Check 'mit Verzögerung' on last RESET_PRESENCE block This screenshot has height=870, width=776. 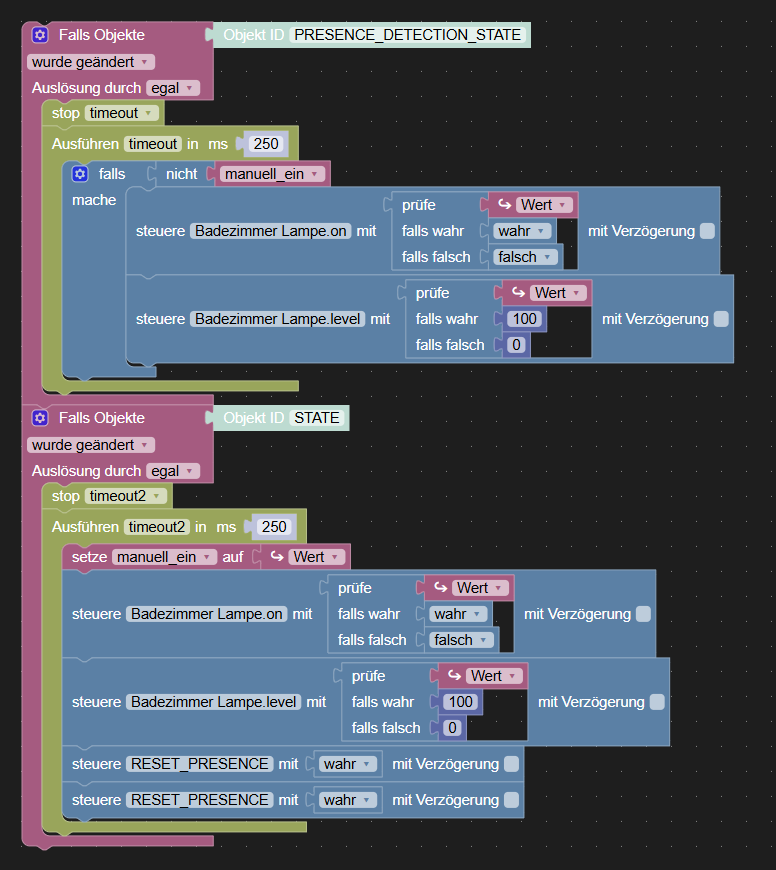pyautogui.click(x=511, y=800)
